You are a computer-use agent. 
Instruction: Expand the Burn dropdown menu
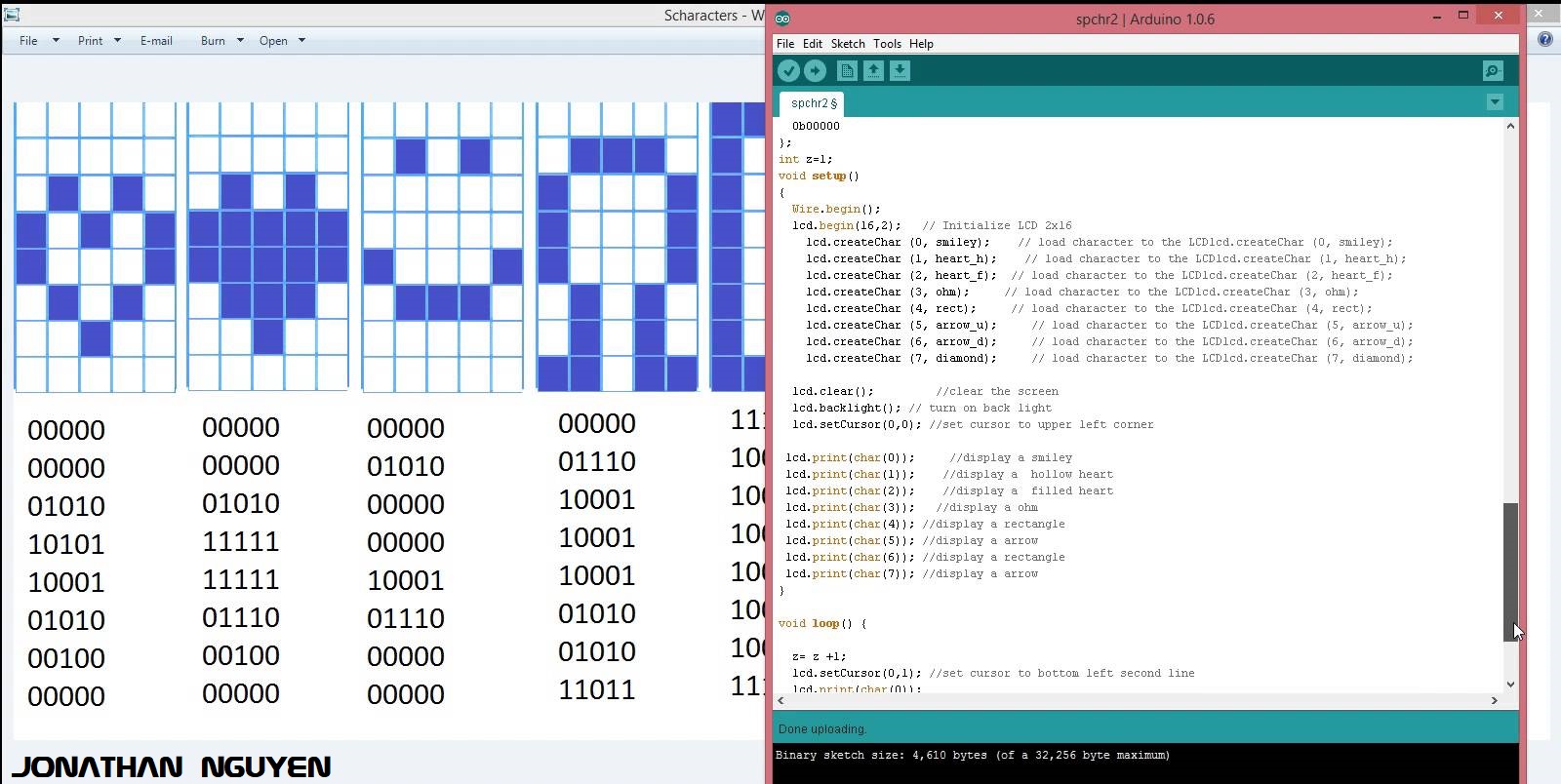(221, 41)
